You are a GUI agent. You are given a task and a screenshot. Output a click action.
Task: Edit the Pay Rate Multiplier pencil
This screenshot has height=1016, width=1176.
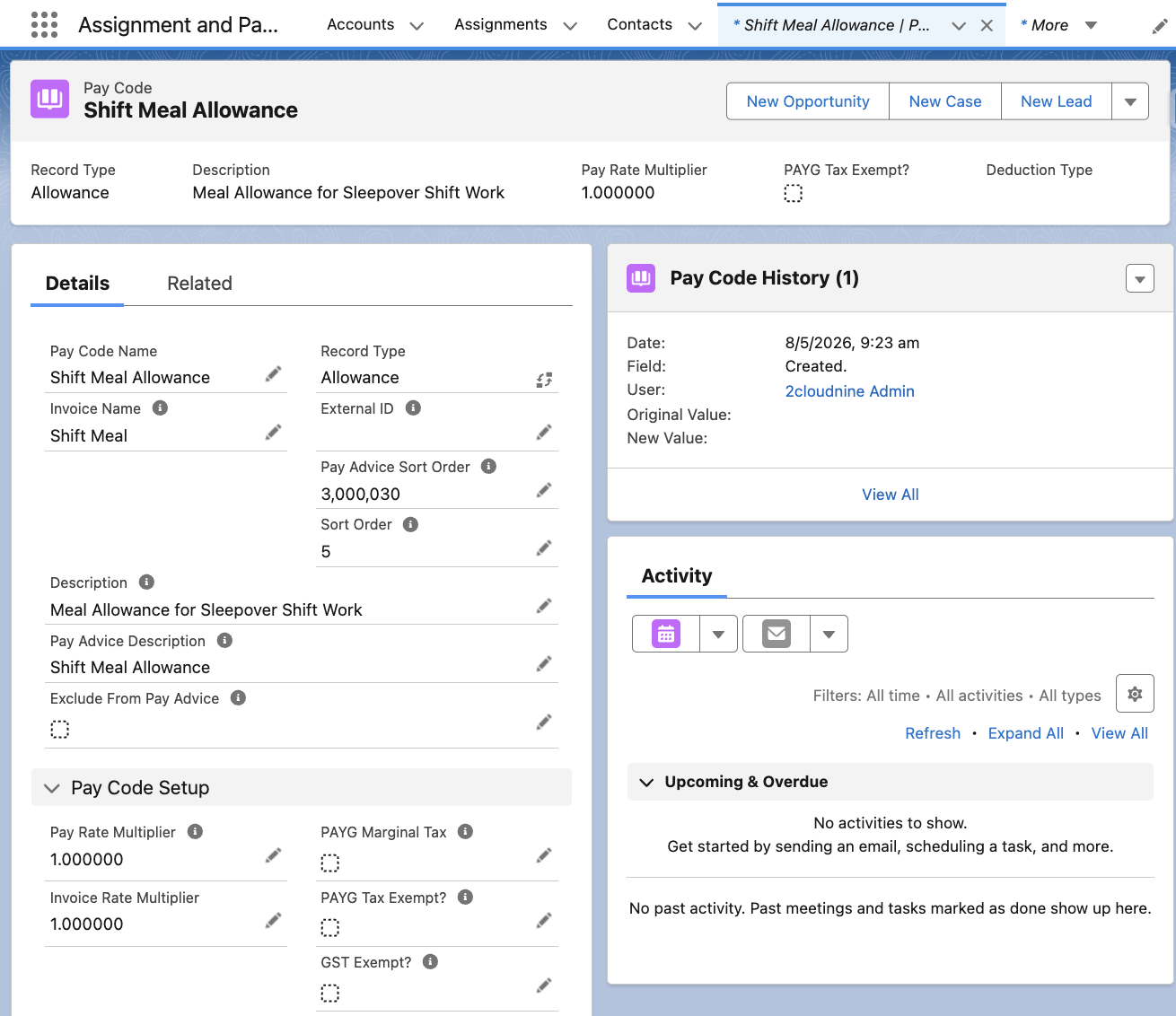coord(274,856)
